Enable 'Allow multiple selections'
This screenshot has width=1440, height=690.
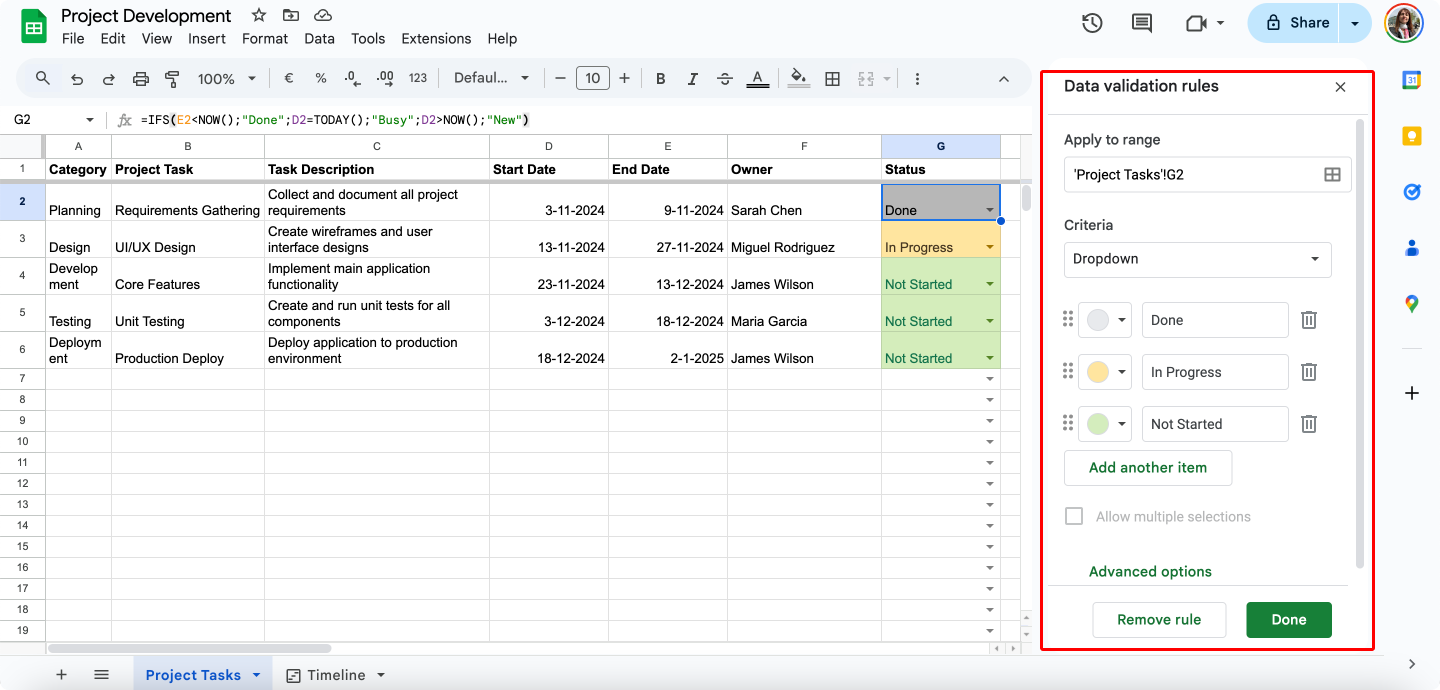[1074, 516]
